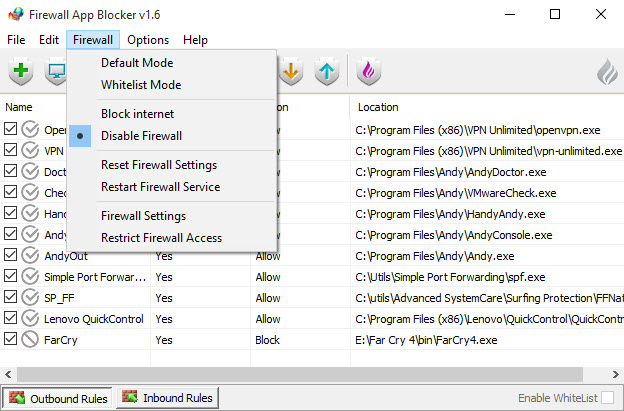Select Reset Firewall Settings menu entry

[158, 165]
